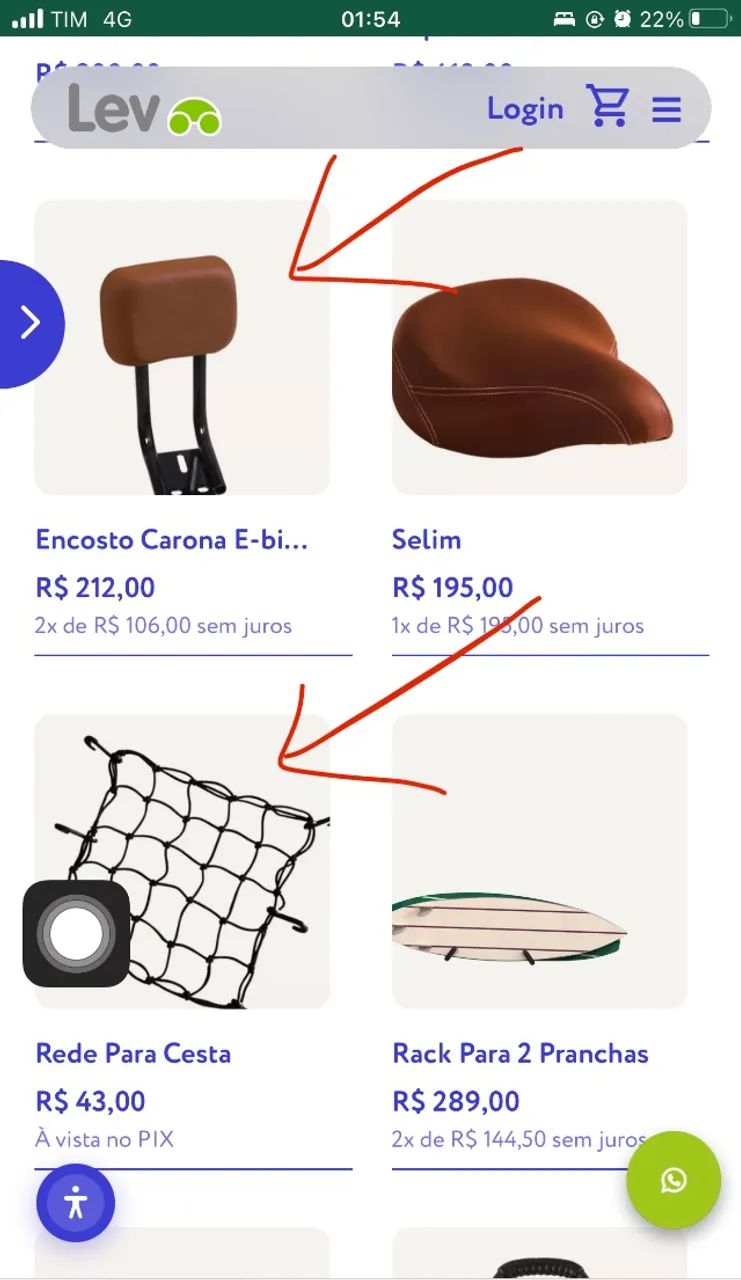Tap the clock time in status bar

(370, 19)
